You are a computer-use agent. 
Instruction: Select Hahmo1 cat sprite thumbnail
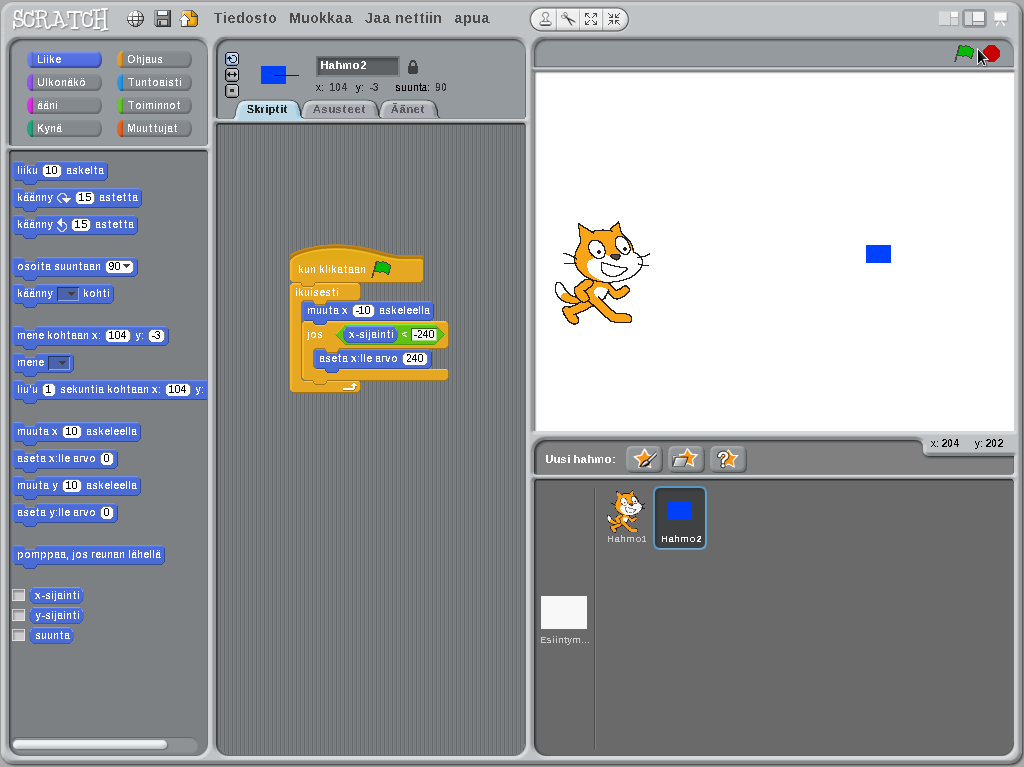(626, 517)
